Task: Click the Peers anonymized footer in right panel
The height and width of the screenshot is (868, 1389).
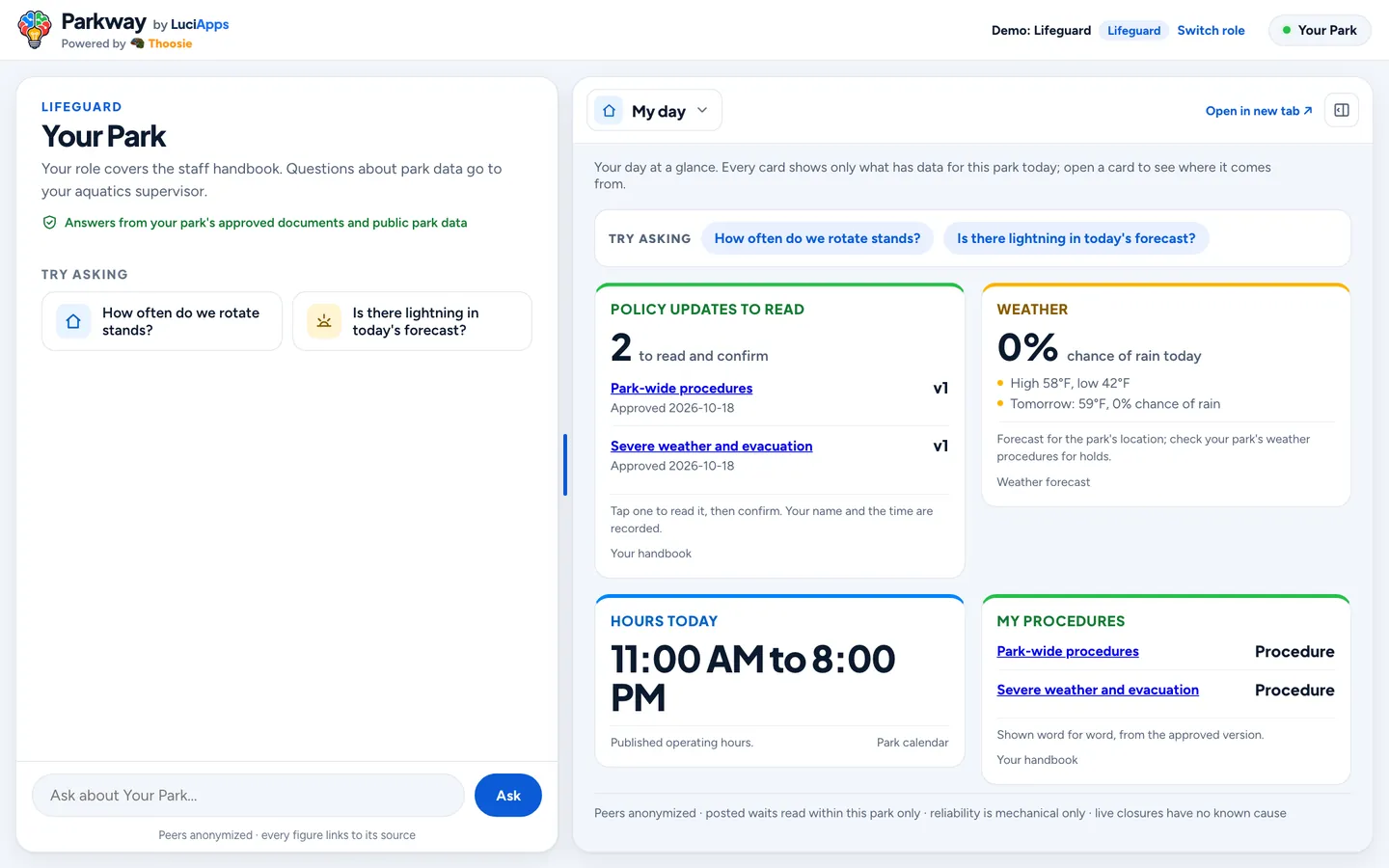Action: [x=940, y=813]
